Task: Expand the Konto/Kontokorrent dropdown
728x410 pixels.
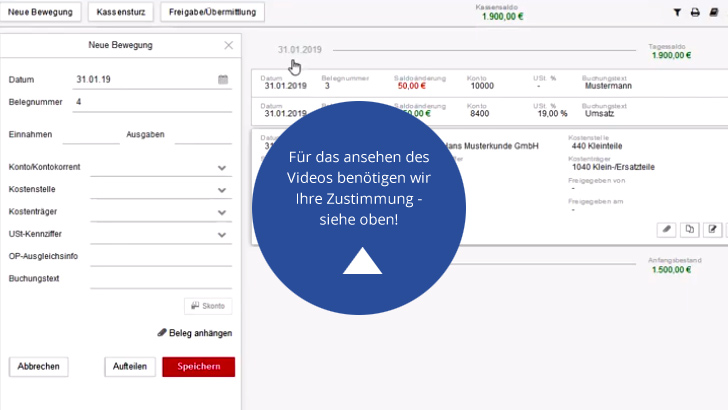Action: 222,168
